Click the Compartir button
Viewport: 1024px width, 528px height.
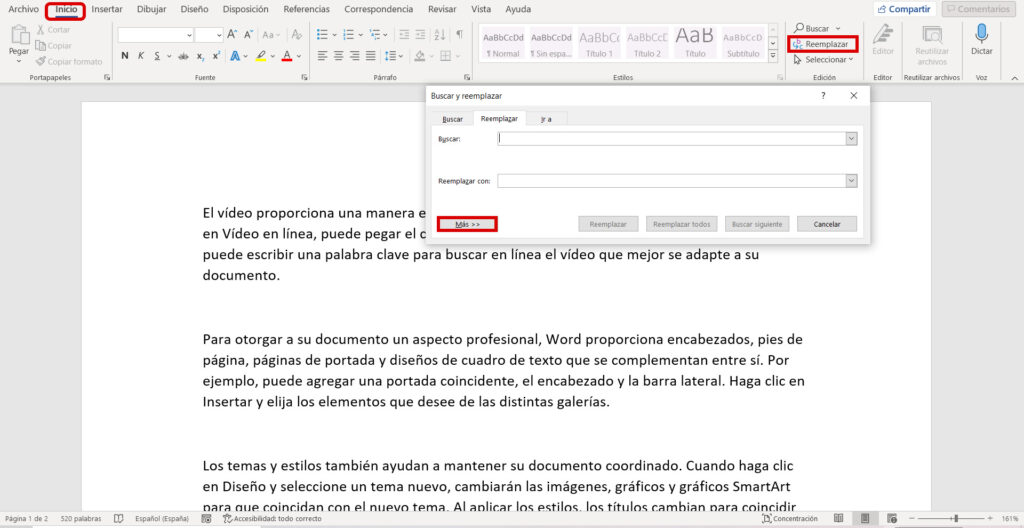point(905,9)
